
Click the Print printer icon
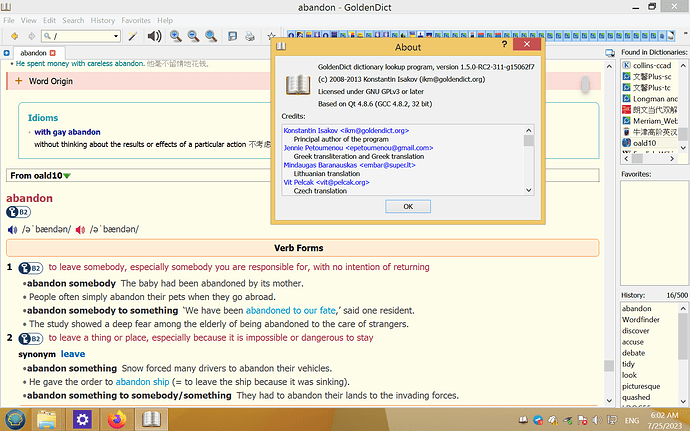[250, 36]
